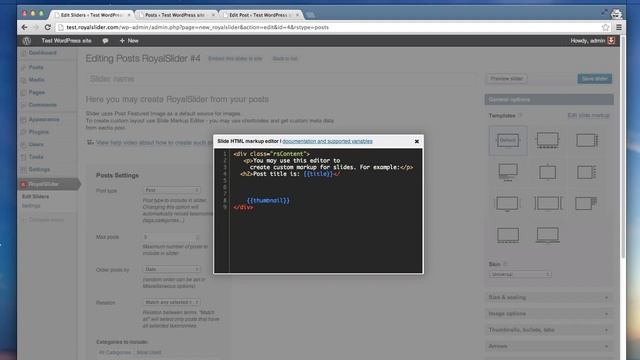This screenshot has height=360, width=640.
Task: Open the RoyalSlider sidebar menu item
Action: tap(48, 184)
